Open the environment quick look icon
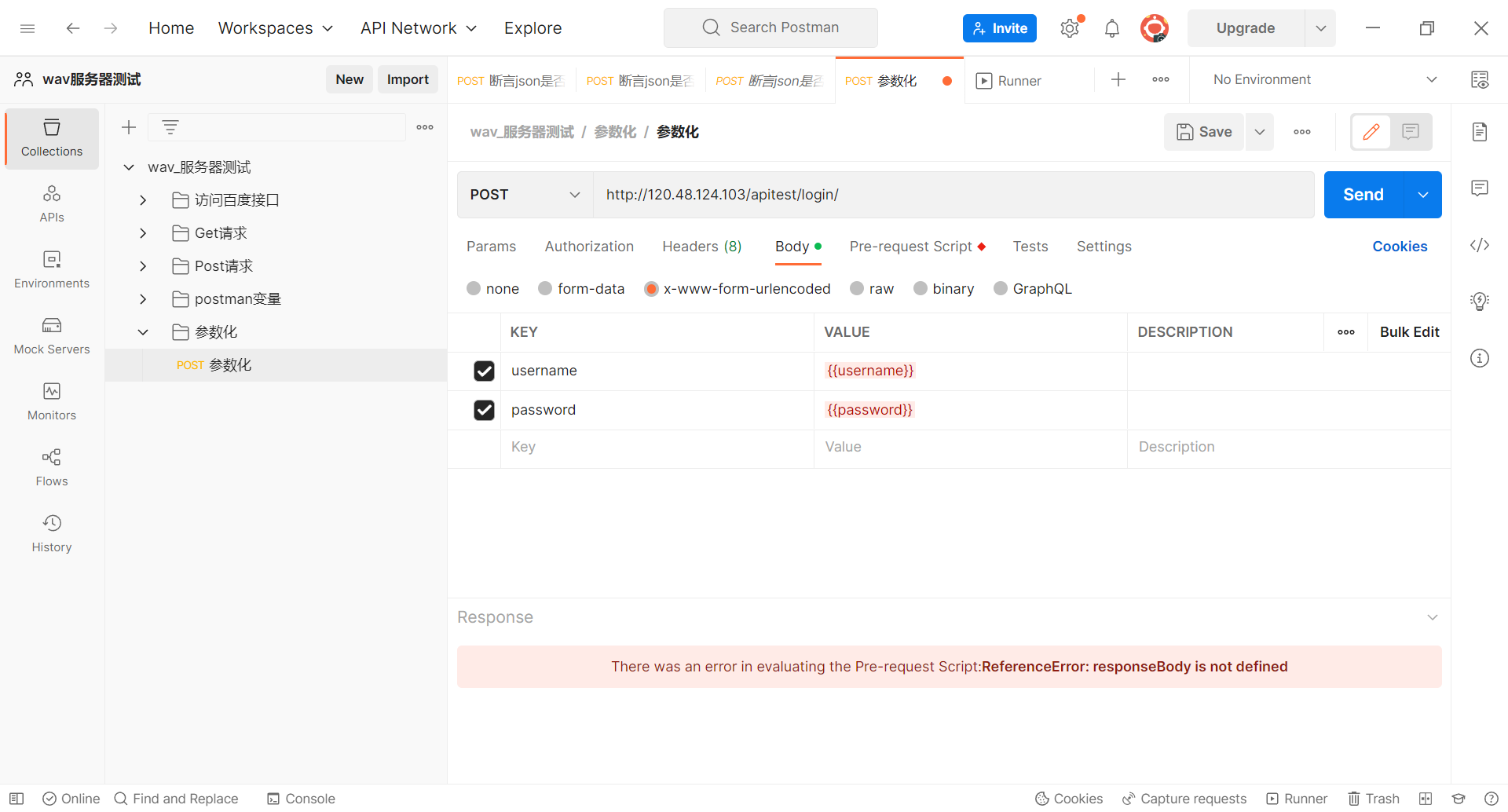The width and height of the screenshot is (1508, 812). pos(1480,79)
